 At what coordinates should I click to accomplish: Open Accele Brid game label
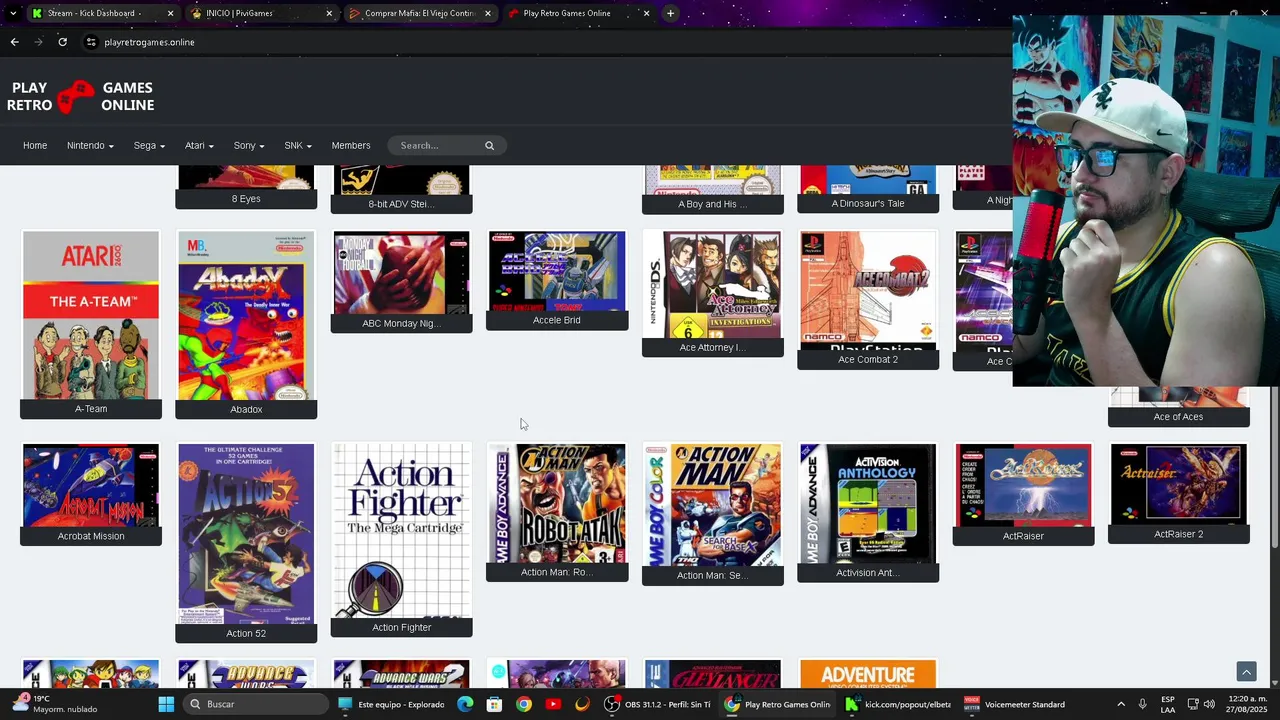click(557, 320)
